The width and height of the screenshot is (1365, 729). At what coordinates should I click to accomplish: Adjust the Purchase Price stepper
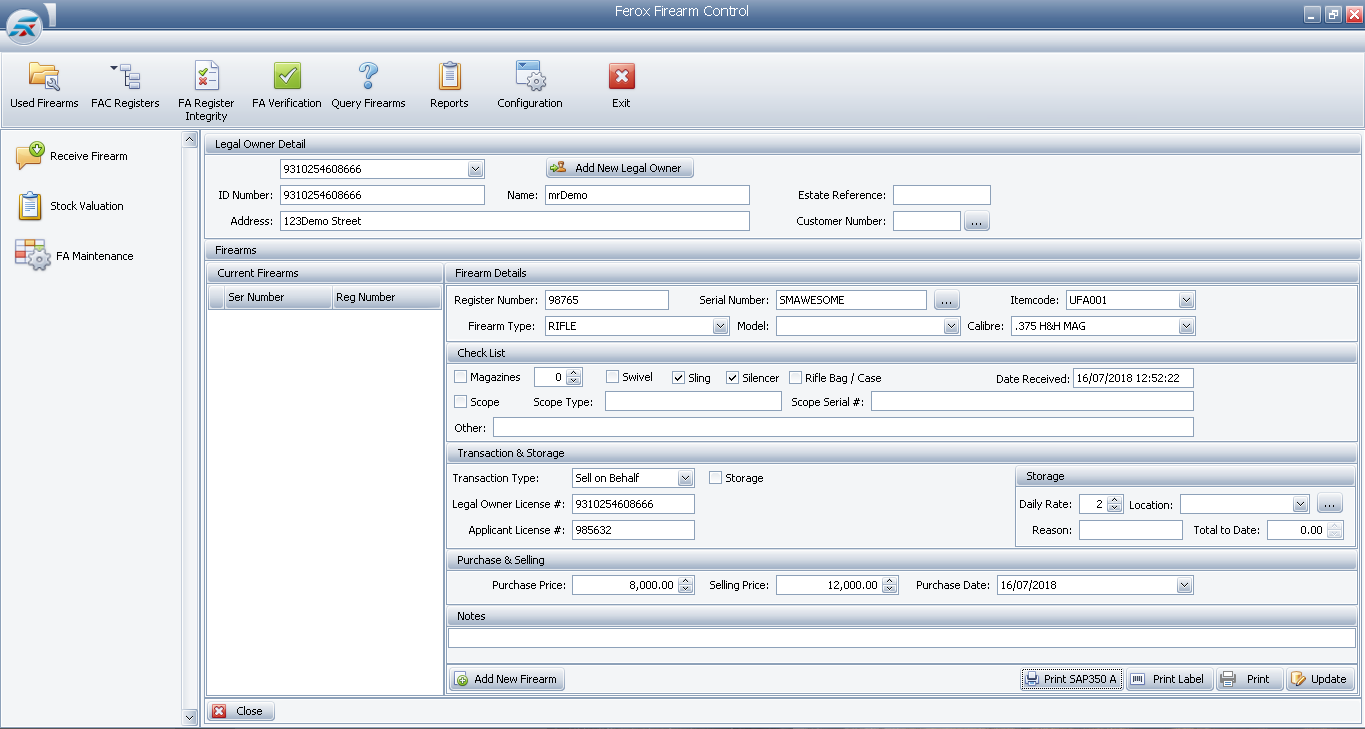686,585
